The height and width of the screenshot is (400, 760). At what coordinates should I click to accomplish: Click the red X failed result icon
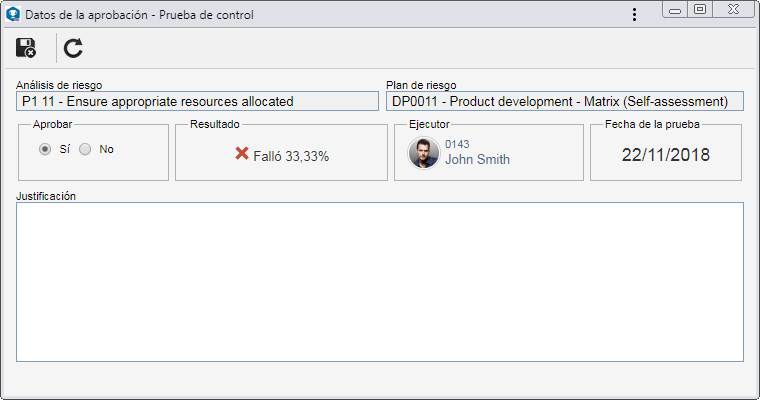click(241, 154)
